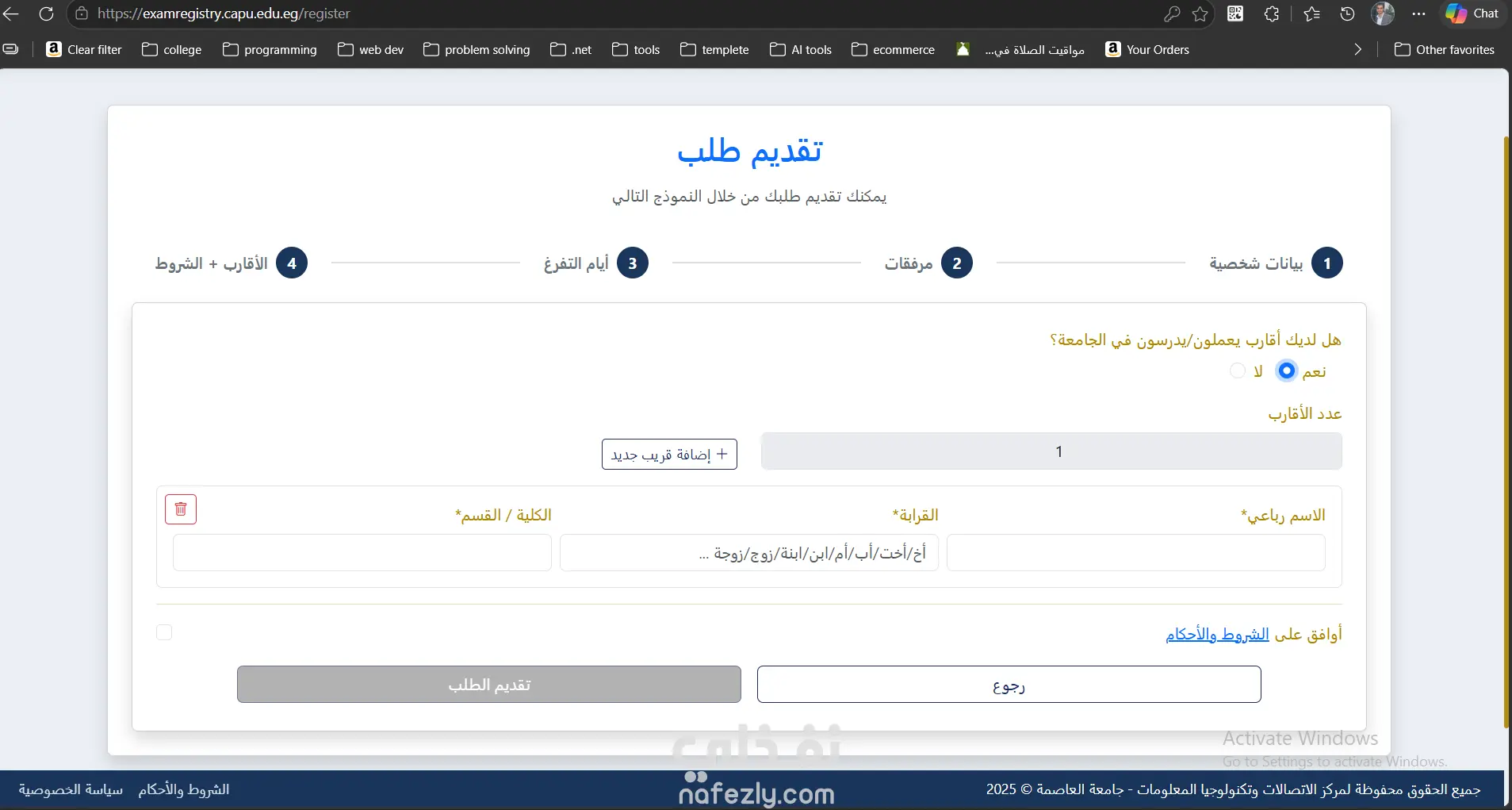Select the لا radio option
This screenshot has width=1512, height=810.
[1238, 370]
